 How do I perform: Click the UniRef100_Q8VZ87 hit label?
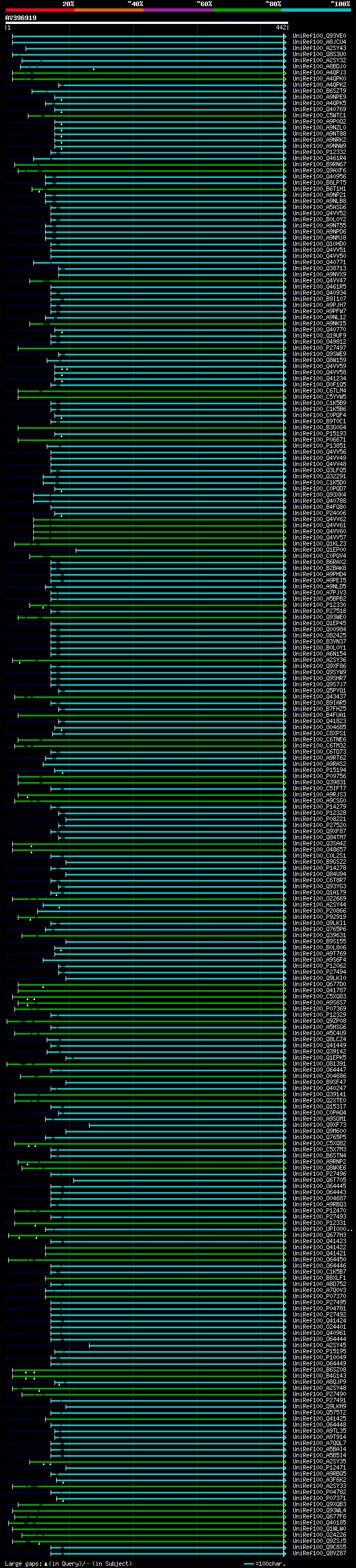pyautogui.click(x=319, y=1554)
